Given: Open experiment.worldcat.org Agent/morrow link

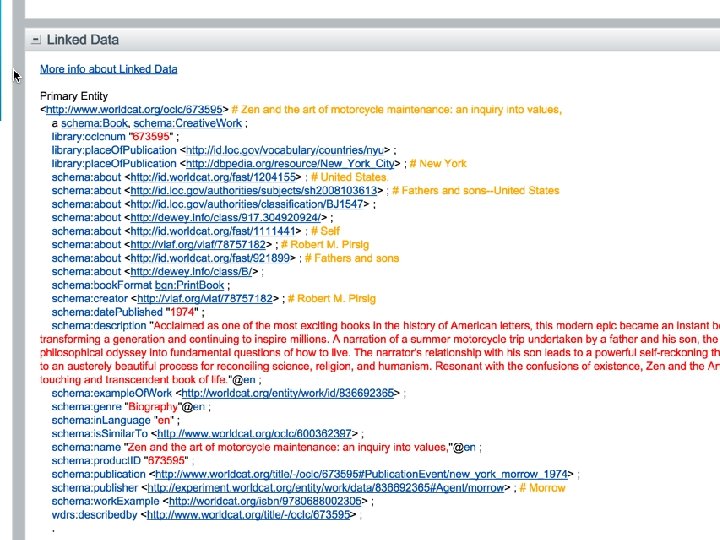Looking at the screenshot, I should tap(326, 488).
